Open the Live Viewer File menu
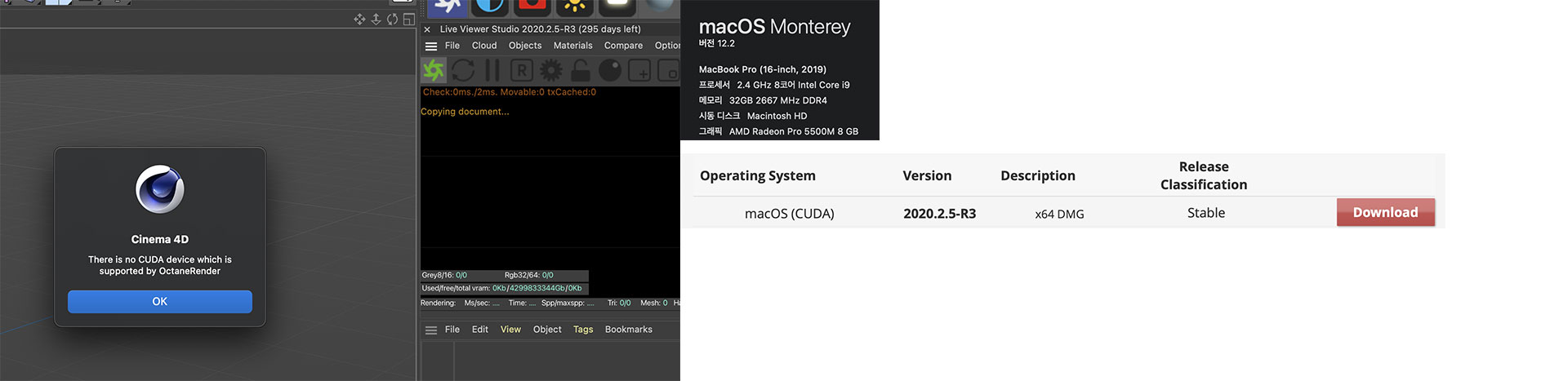The height and width of the screenshot is (381, 1568). click(452, 46)
